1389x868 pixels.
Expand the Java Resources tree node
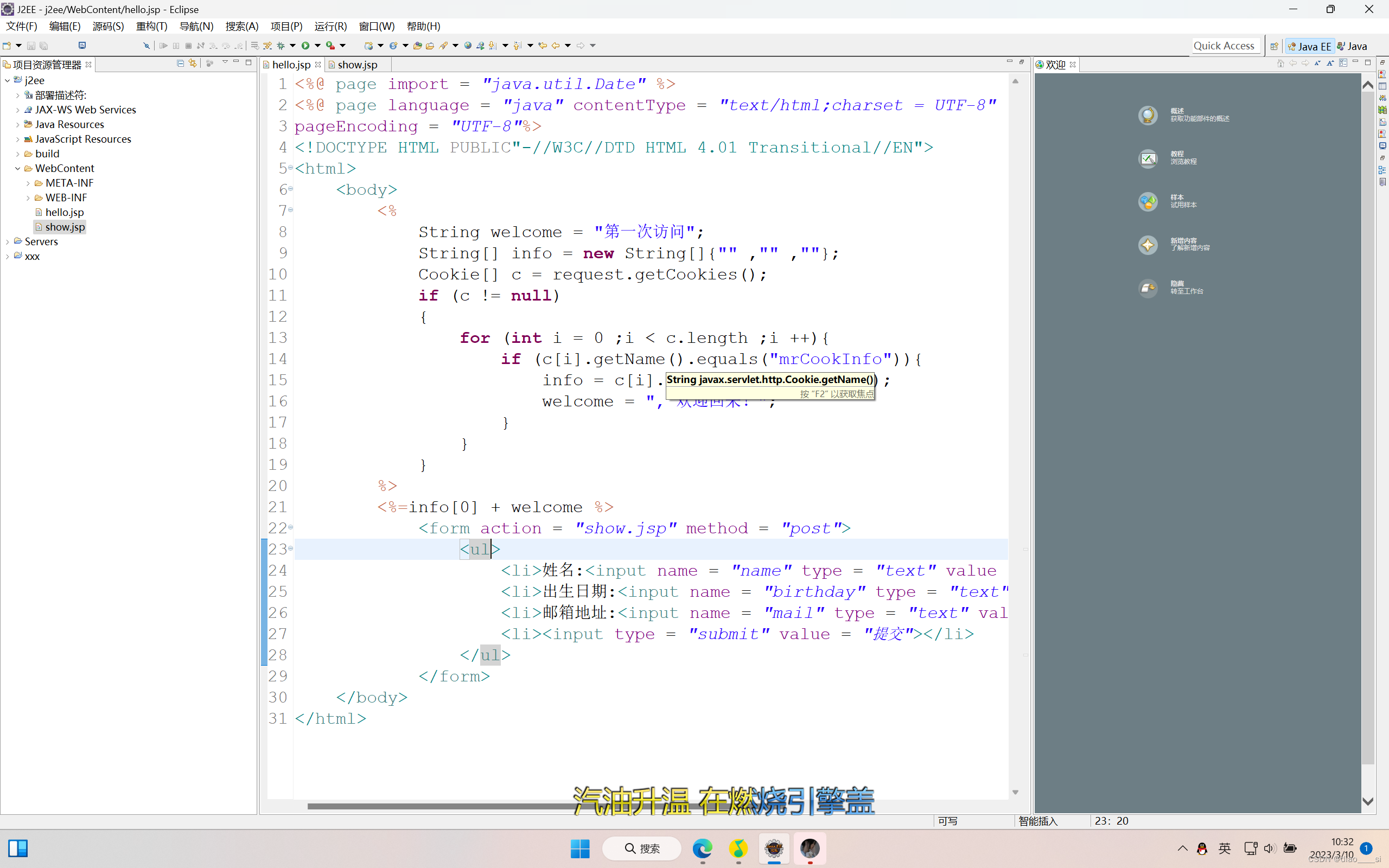coord(17,125)
